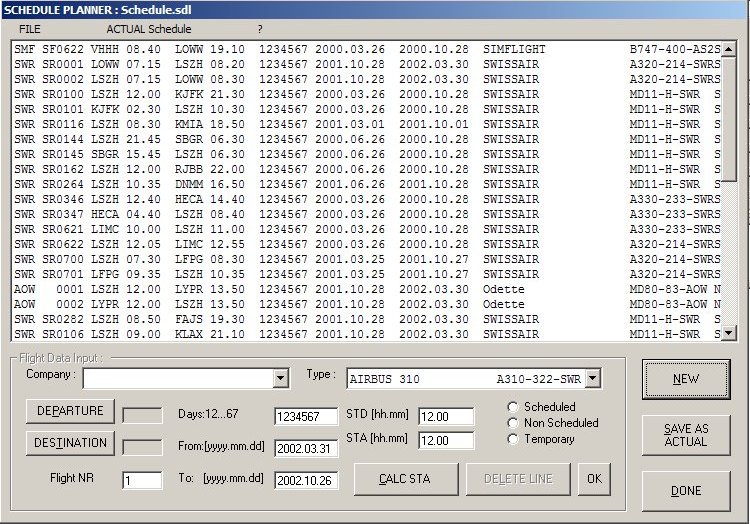This screenshot has width=750, height=524.
Task: Select the SWR SR0282 FAJS flight row
Action: tap(367, 319)
